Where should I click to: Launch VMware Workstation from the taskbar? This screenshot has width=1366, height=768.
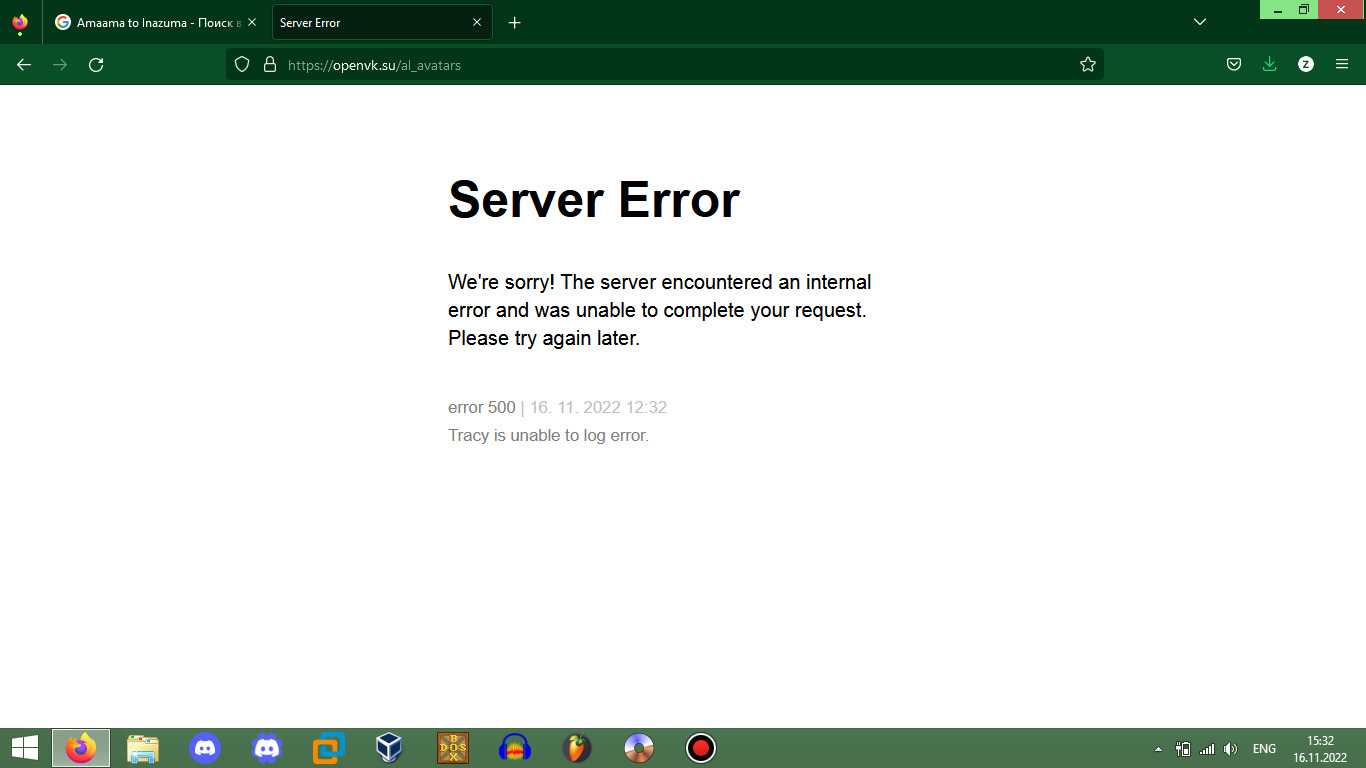pyautogui.click(x=329, y=748)
